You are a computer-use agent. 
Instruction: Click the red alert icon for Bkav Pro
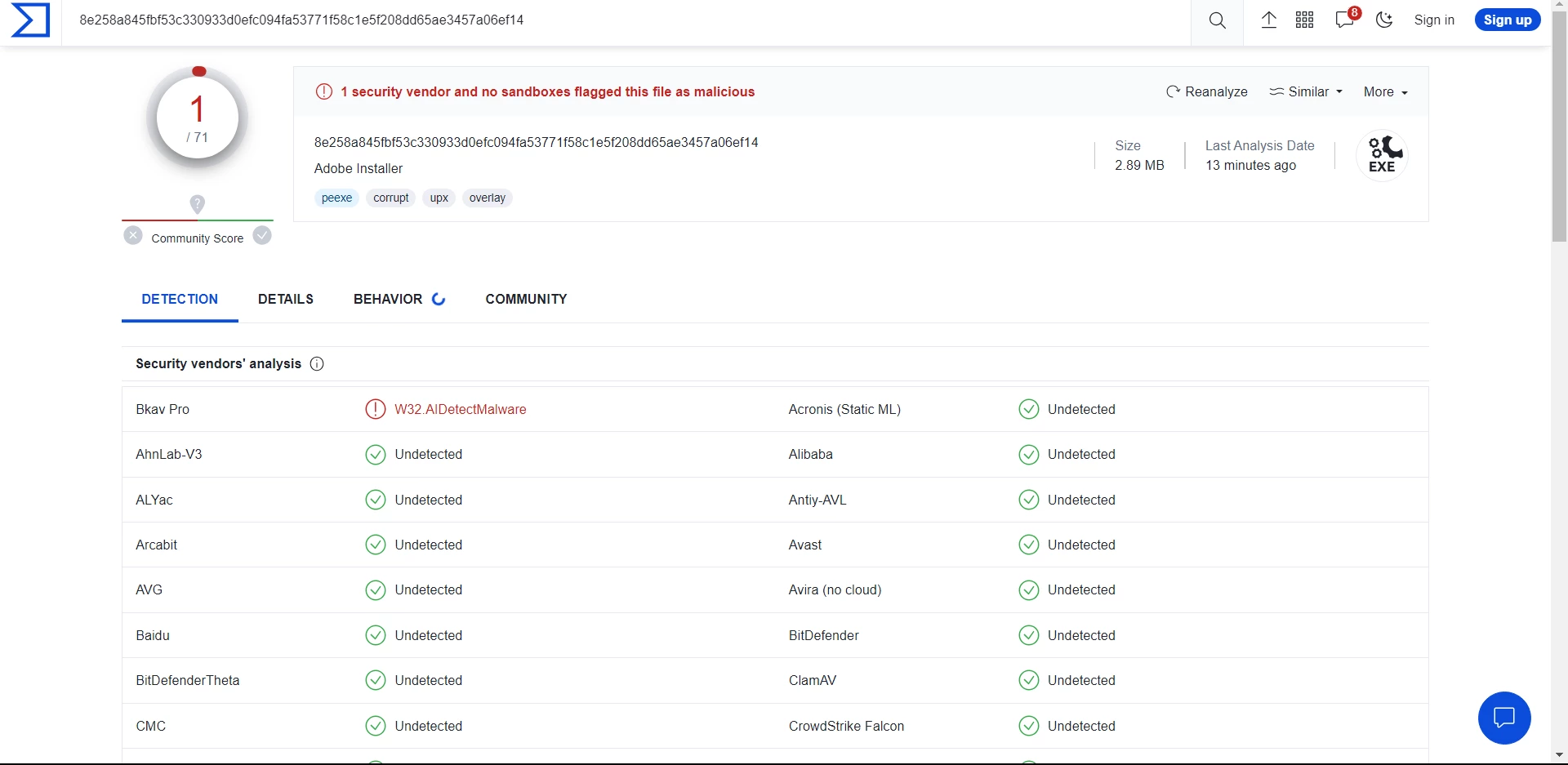(375, 409)
